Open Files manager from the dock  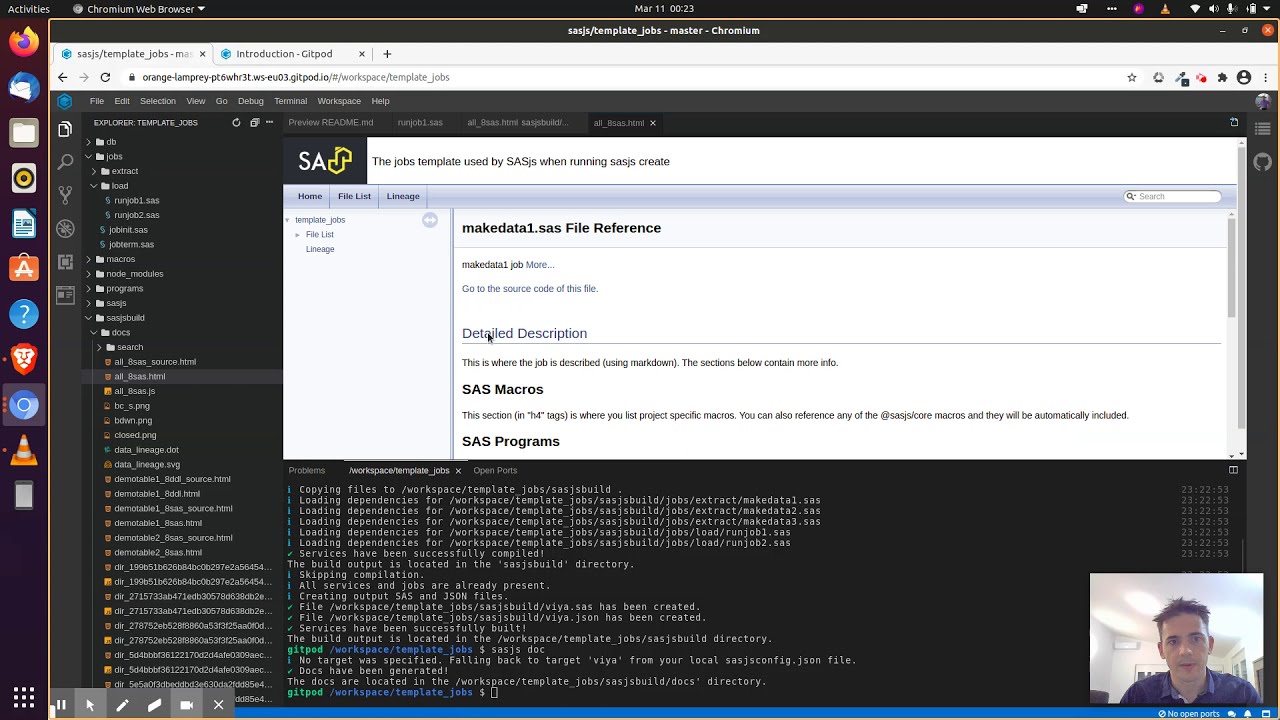24,132
